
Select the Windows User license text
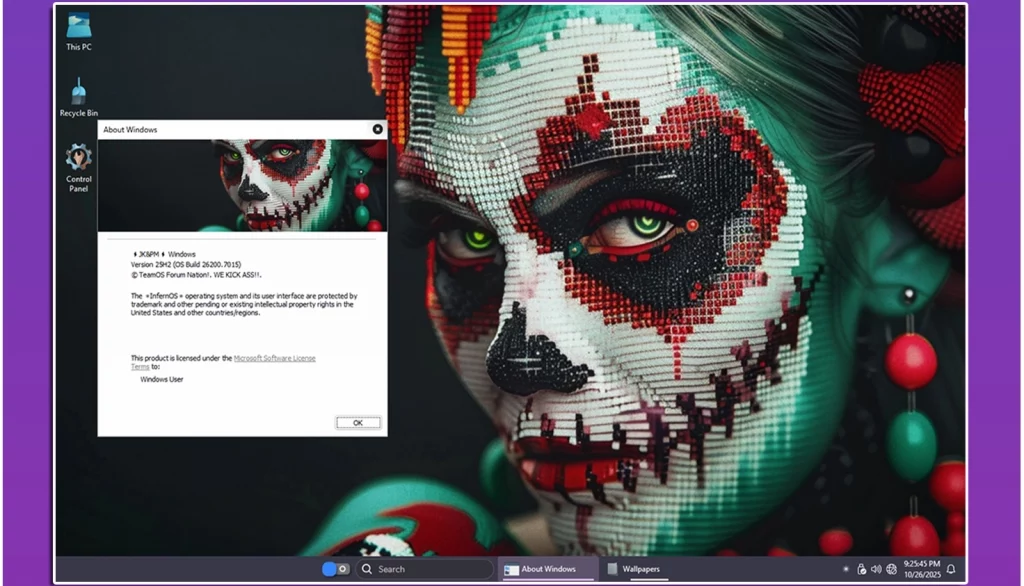(x=164, y=379)
